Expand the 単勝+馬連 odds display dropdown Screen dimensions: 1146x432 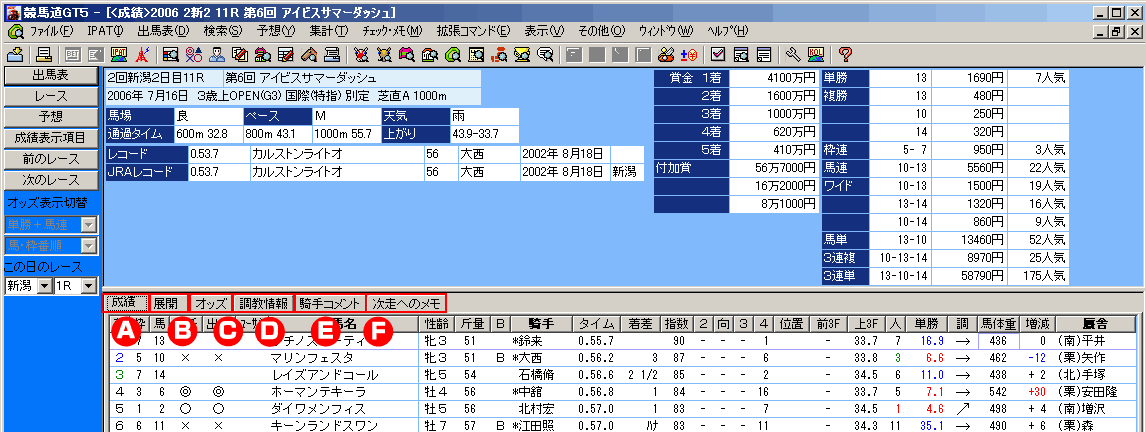click(88, 223)
